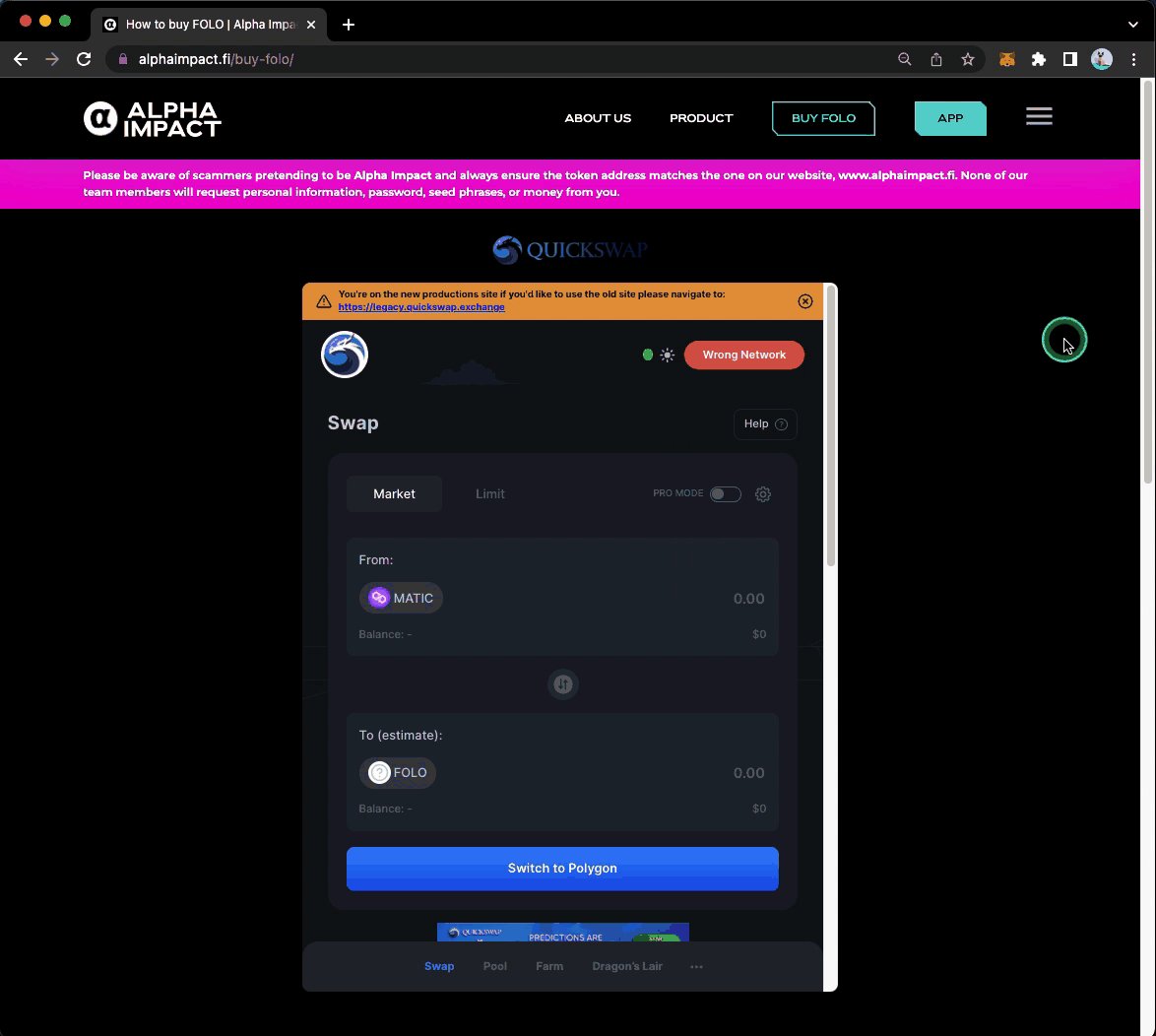
Task: Open the hamburger menu on the site header
Action: coord(1039,116)
